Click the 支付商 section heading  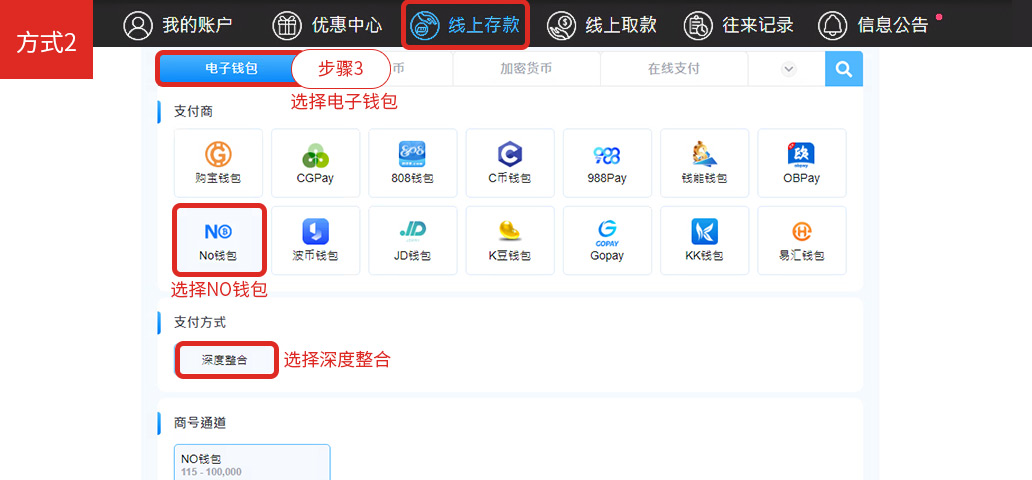[193, 111]
